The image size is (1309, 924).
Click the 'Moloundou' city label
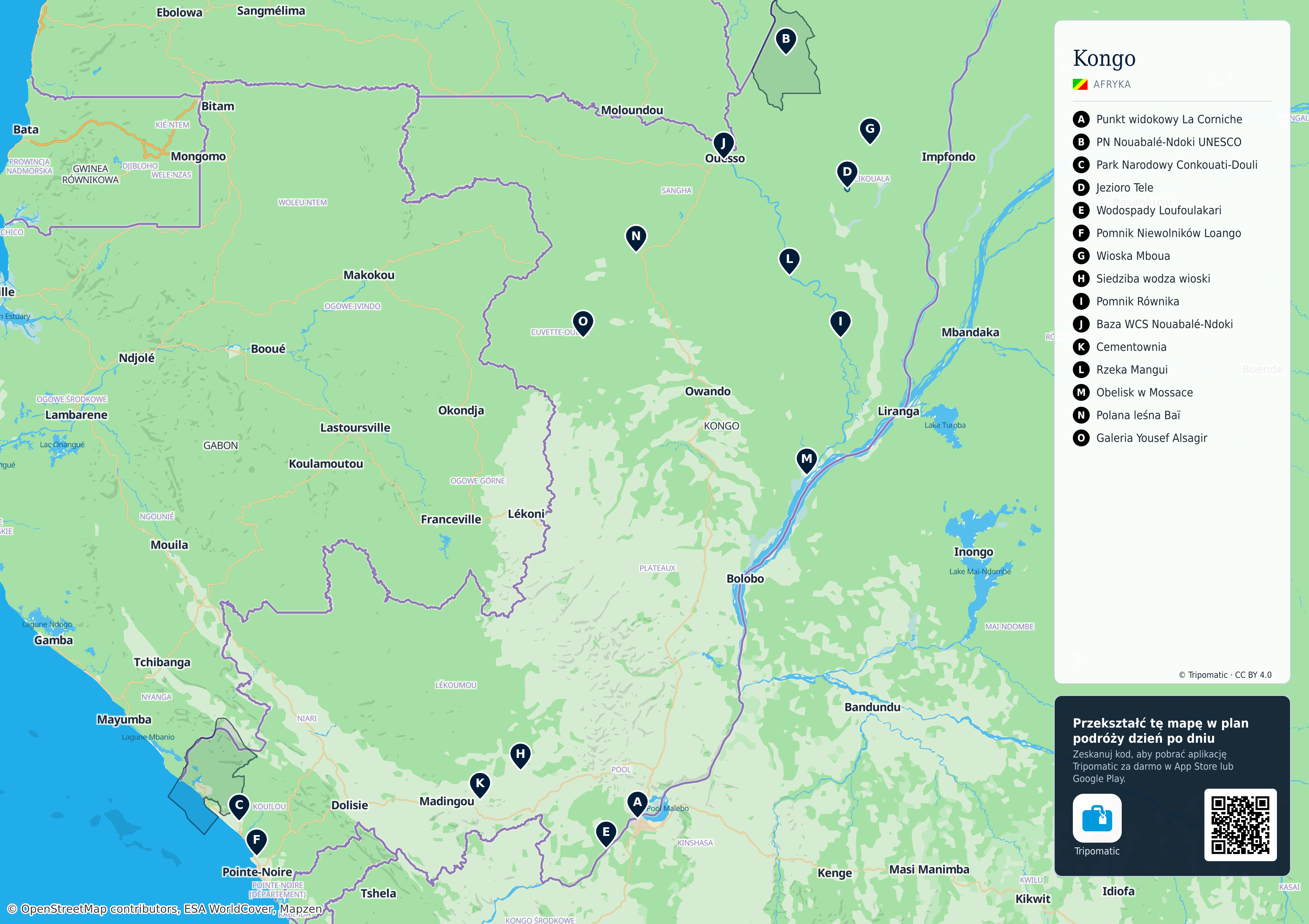click(632, 110)
